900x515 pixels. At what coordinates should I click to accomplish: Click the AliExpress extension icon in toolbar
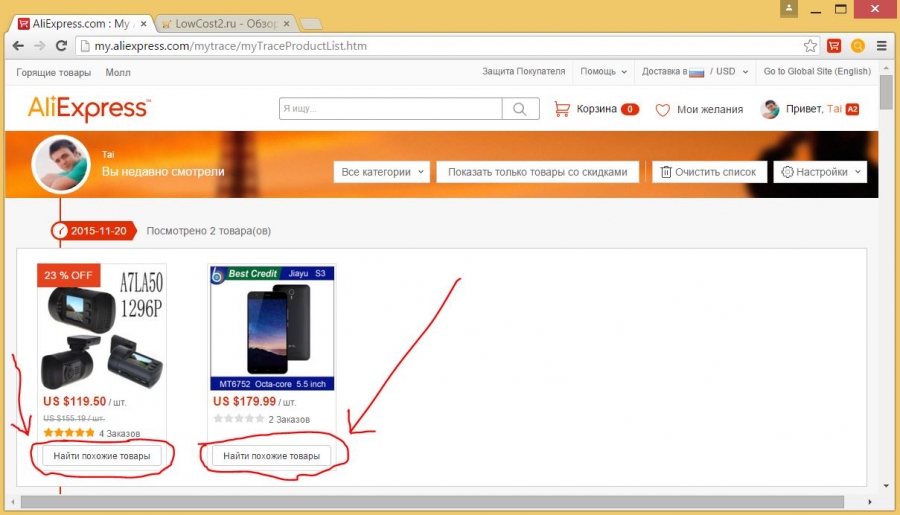[834, 46]
